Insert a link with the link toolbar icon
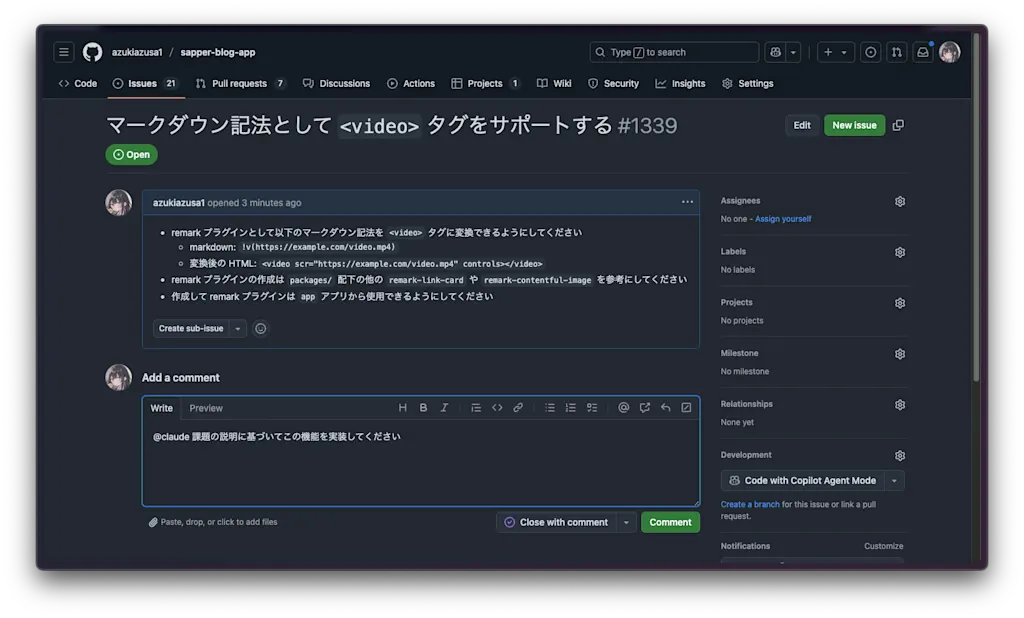Image resolution: width=1024 pixels, height=618 pixels. pos(518,408)
